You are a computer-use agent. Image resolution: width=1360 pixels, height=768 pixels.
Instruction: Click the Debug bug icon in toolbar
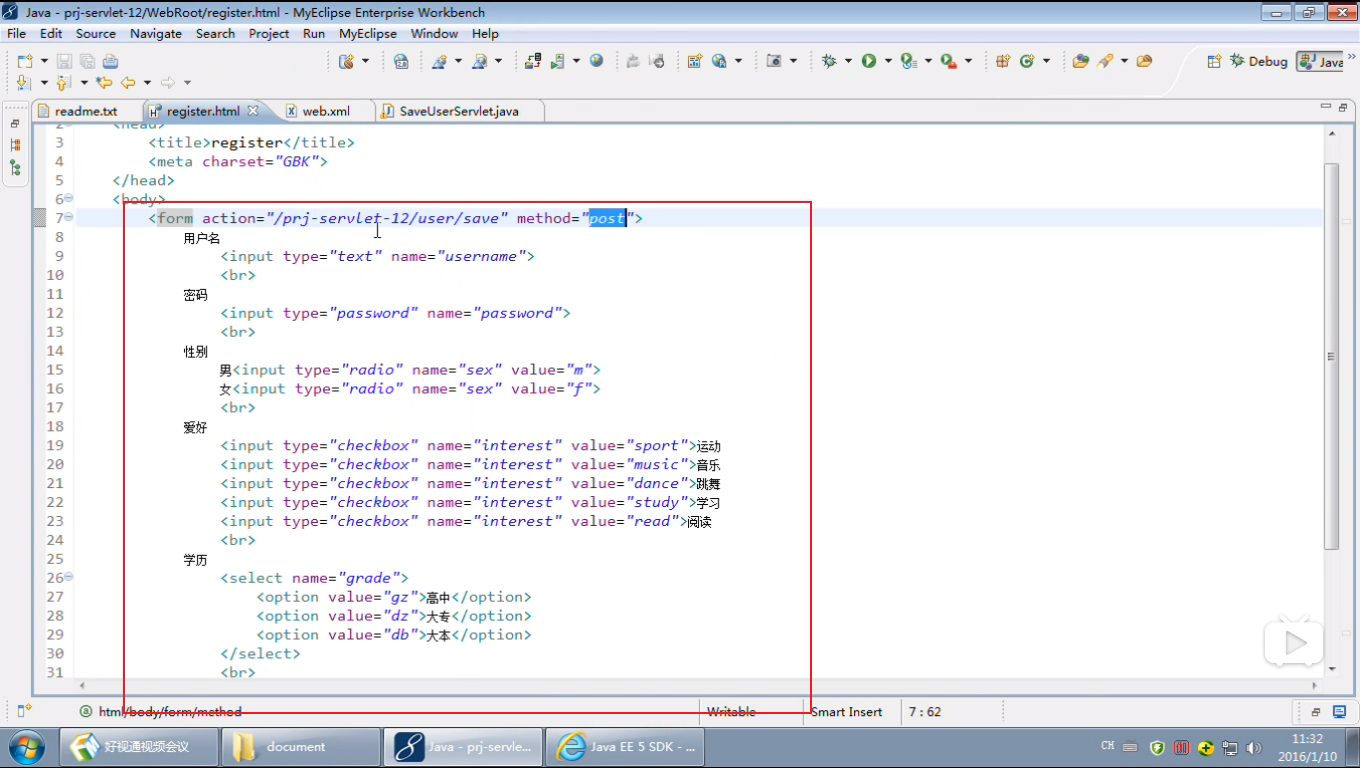[x=829, y=61]
